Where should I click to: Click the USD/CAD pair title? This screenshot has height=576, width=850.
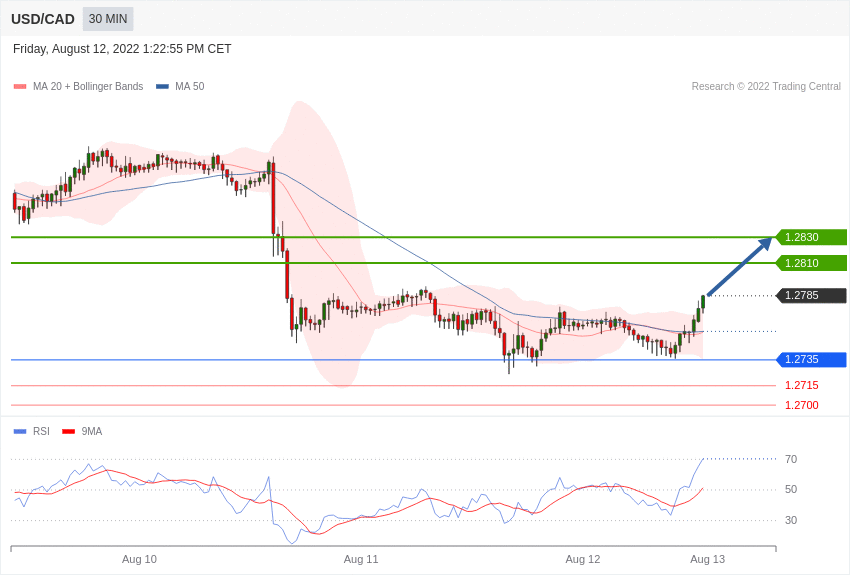pos(43,19)
